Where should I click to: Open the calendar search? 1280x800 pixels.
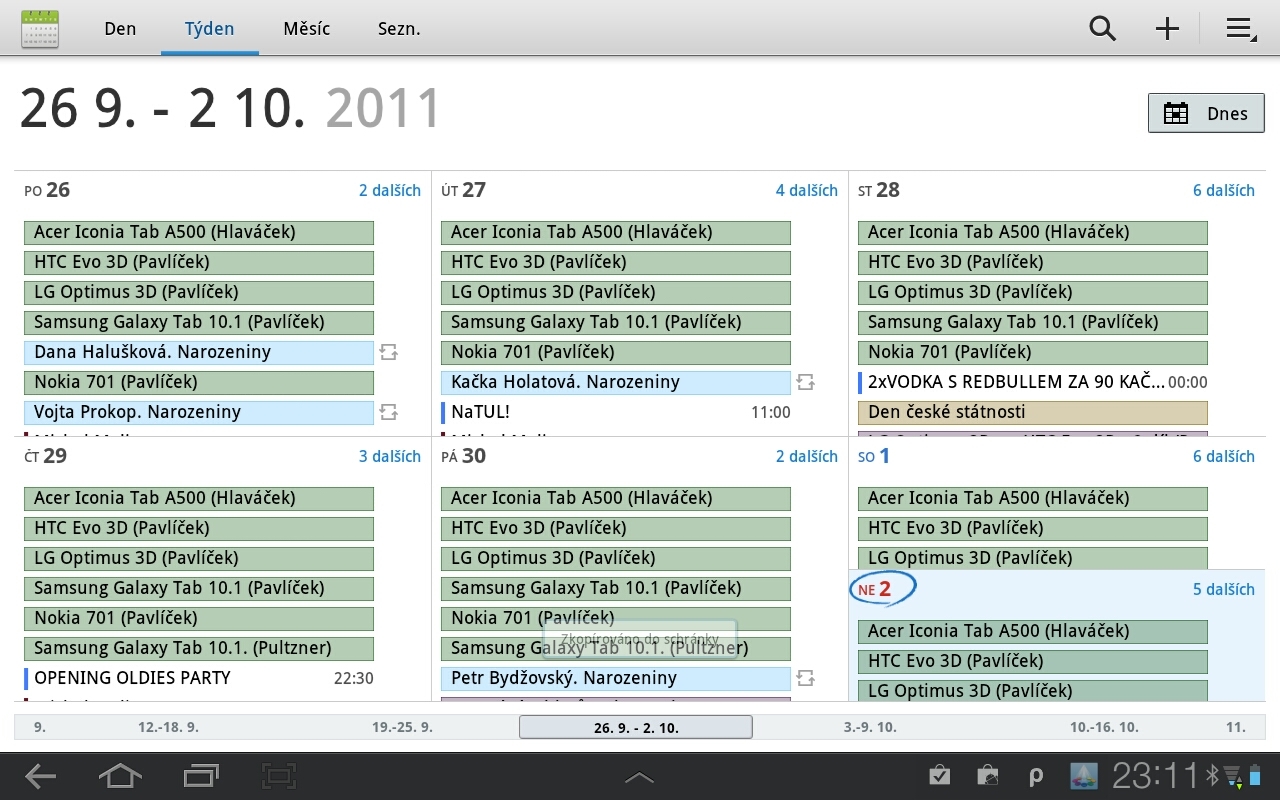(1102, 28)
